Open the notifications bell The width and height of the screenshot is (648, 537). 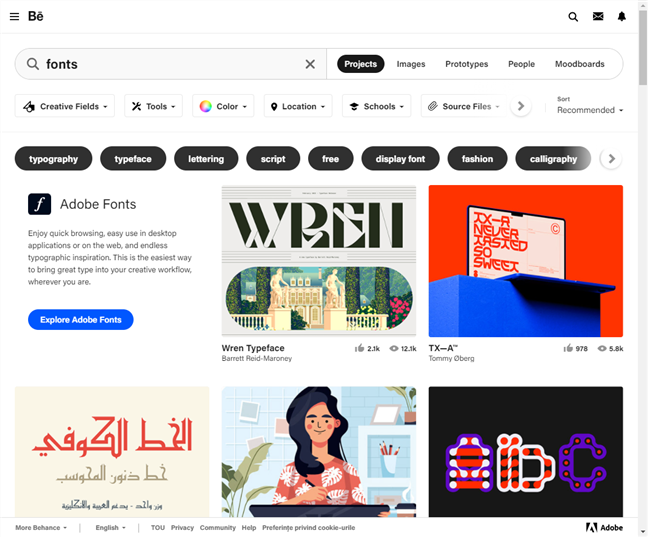622,16
